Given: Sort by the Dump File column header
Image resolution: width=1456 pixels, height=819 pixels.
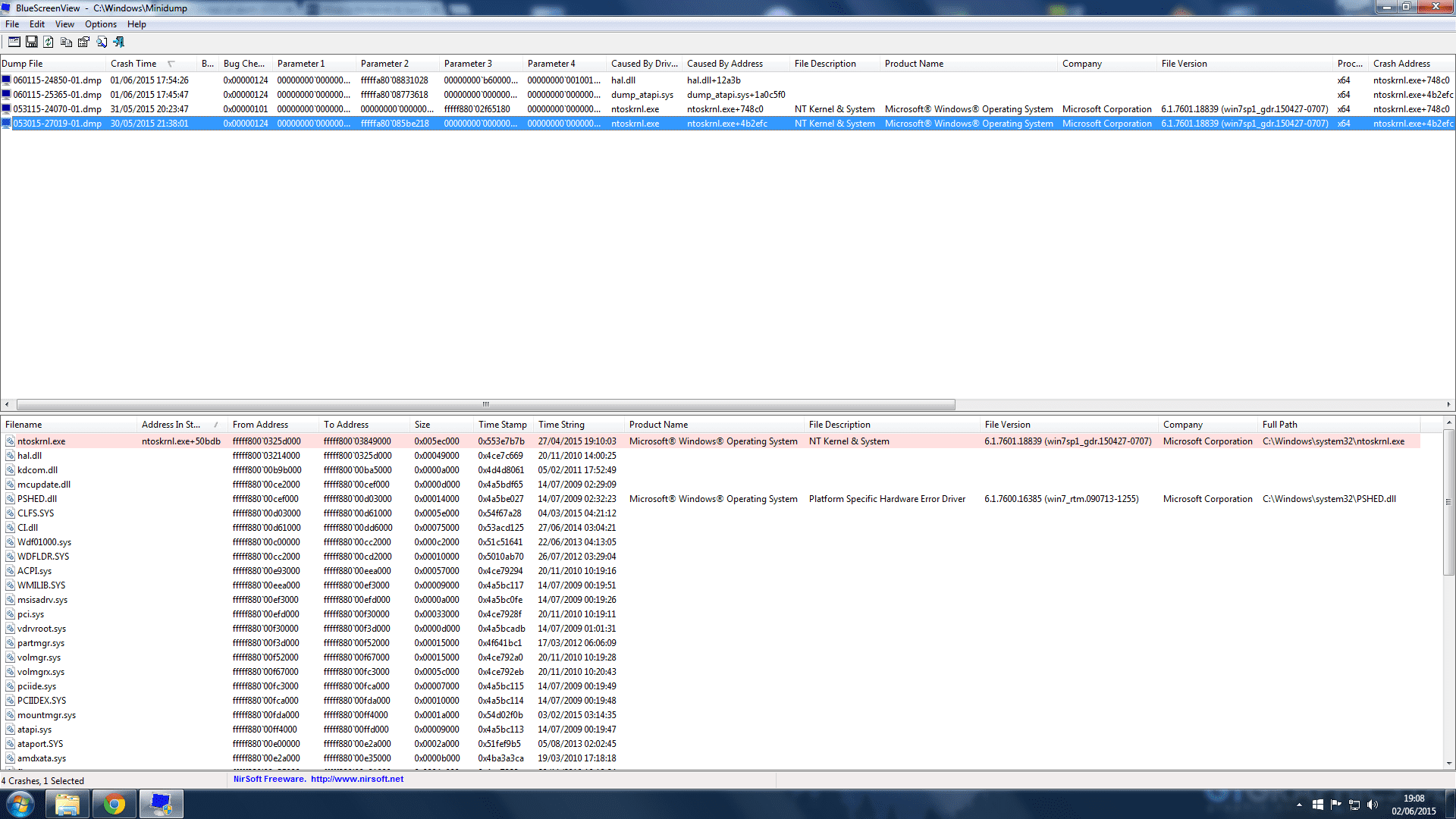Looking at the screenshot, I should [x=53, y=64].
